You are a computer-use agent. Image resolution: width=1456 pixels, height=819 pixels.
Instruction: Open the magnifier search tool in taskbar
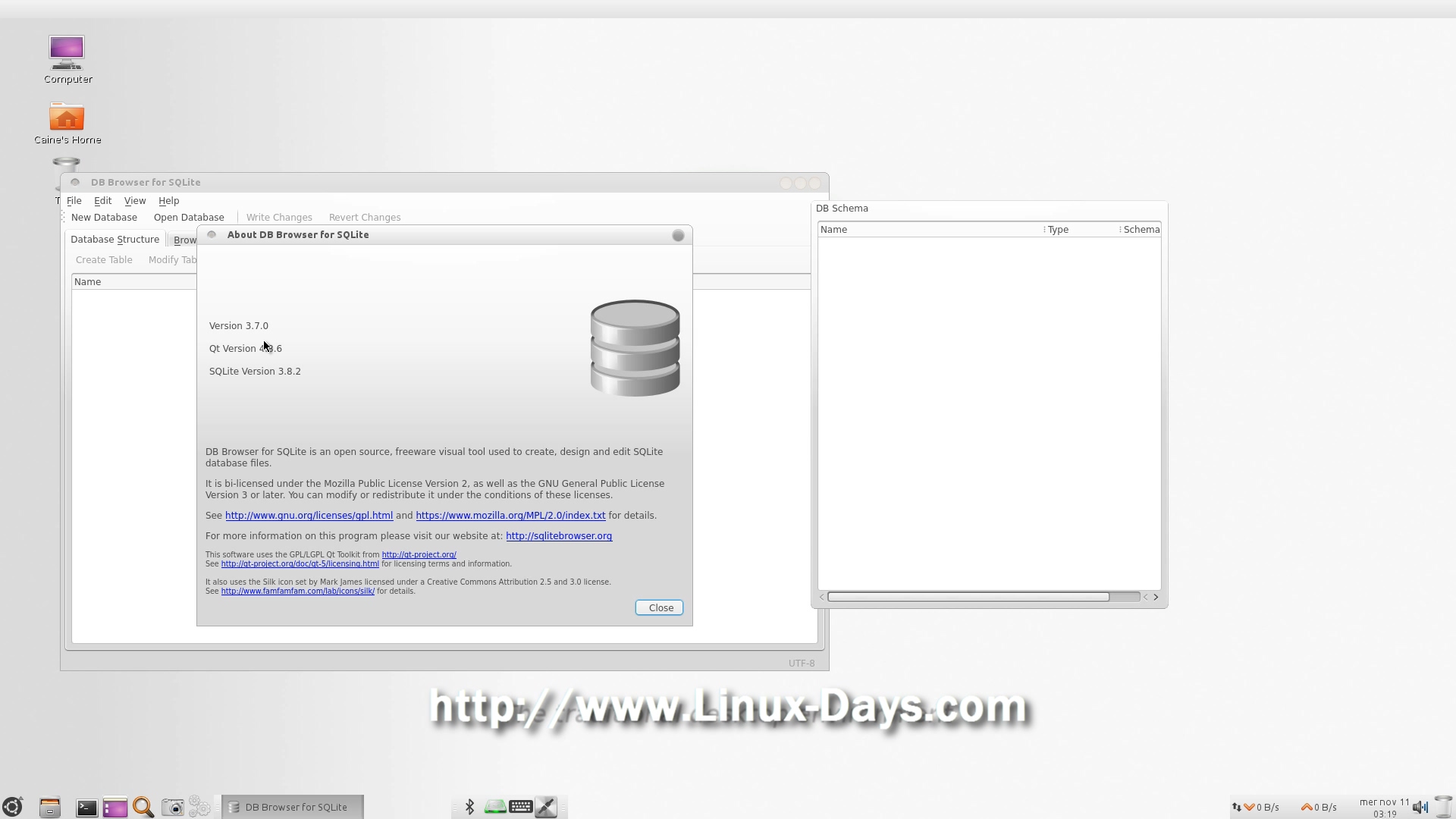[x=143, y=807]
